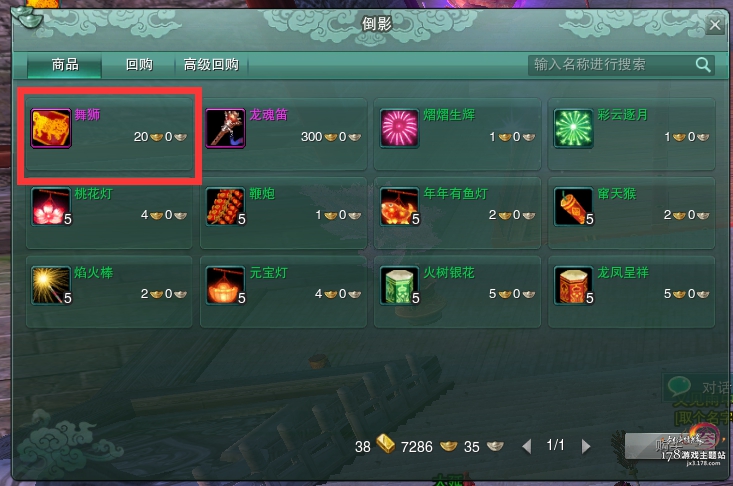
Task: Click the 元宝灯 ingot lantern icon
Action: 225,286
